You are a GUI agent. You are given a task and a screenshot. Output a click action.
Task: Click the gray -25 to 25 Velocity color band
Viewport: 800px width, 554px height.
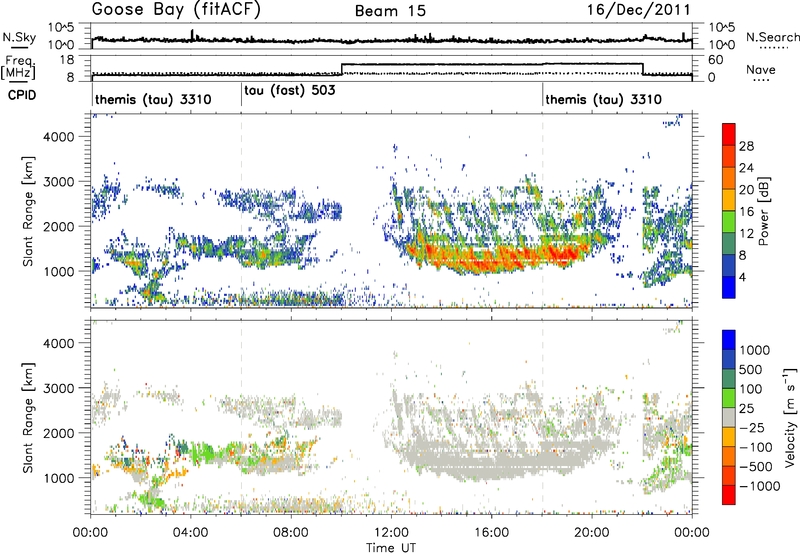click(729, 417)
